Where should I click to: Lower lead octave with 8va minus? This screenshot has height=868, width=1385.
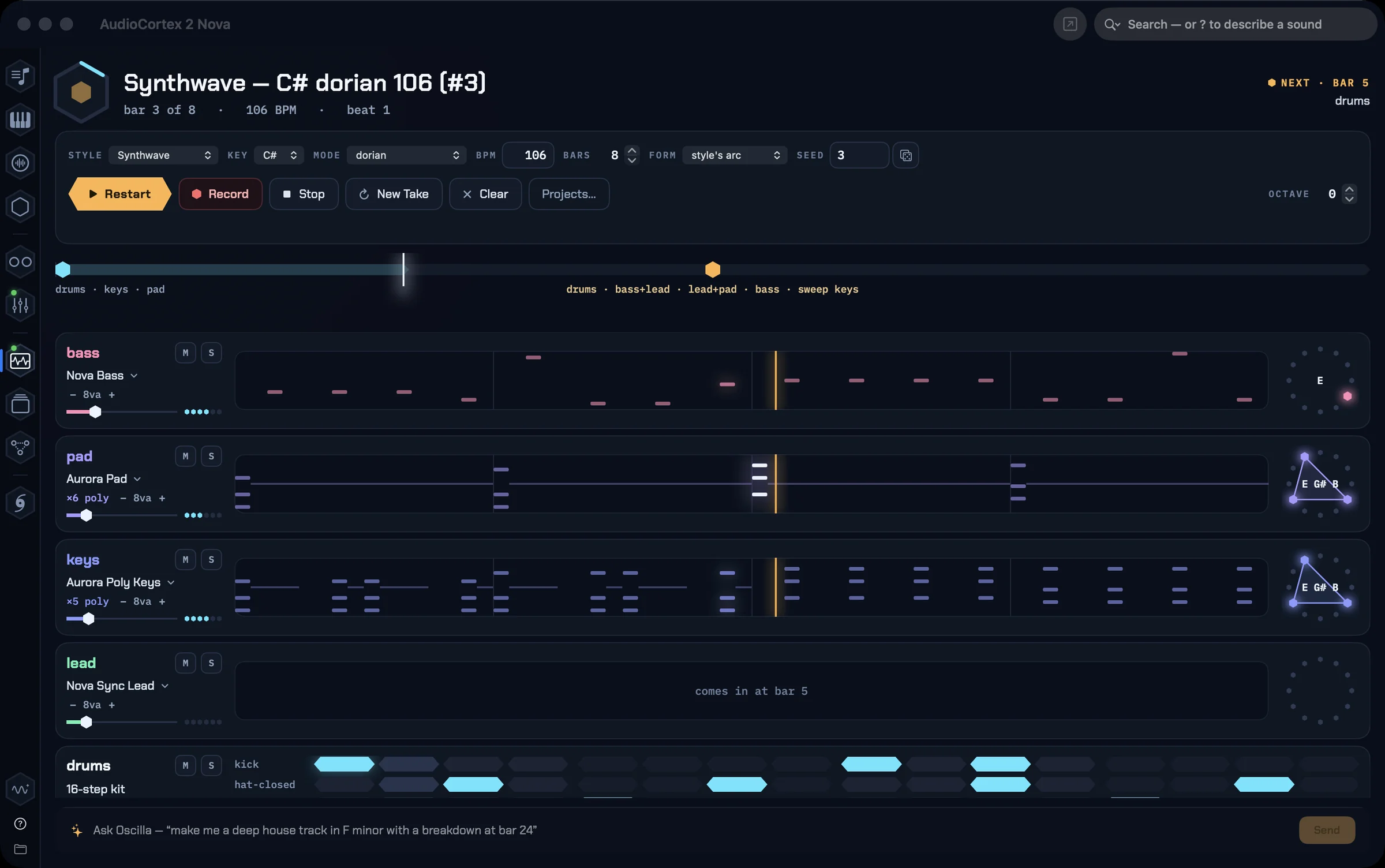[x=73, y=705]
